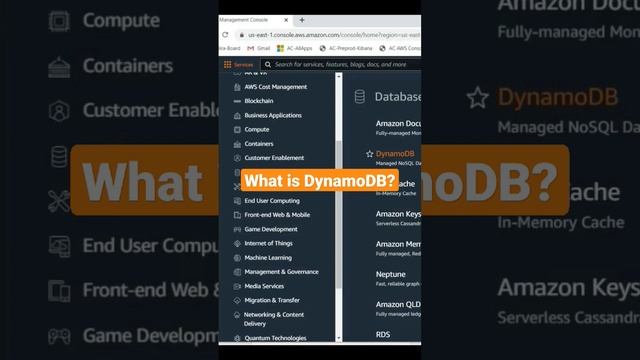Viewport: 640px width, 360px height.
Task: Select Media Services category
Action: pyautogui.click(x=264, y=286)
